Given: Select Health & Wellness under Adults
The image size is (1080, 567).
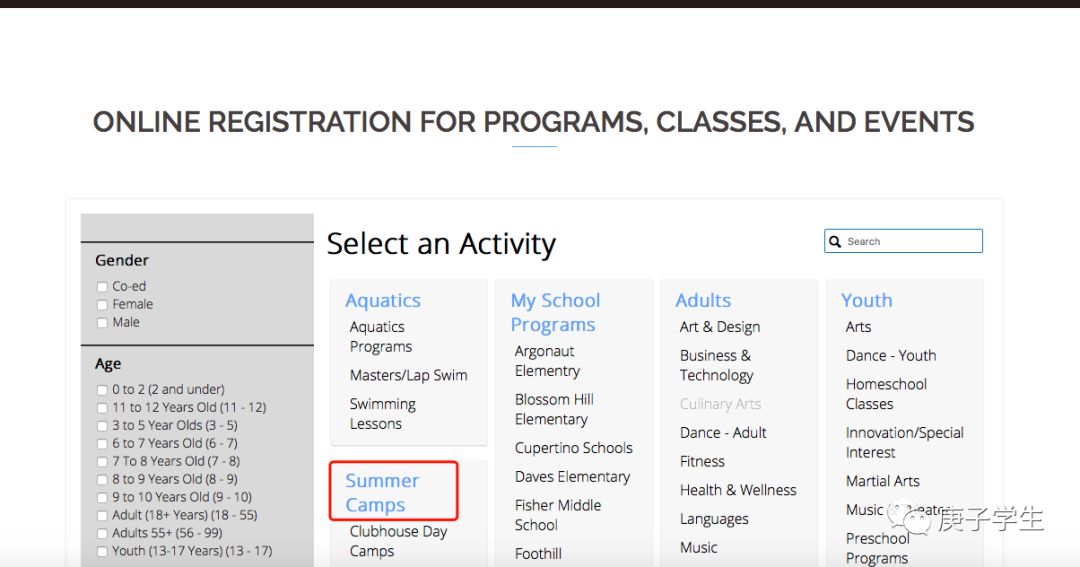Looking at the screenshot, I should coord(738,490).
